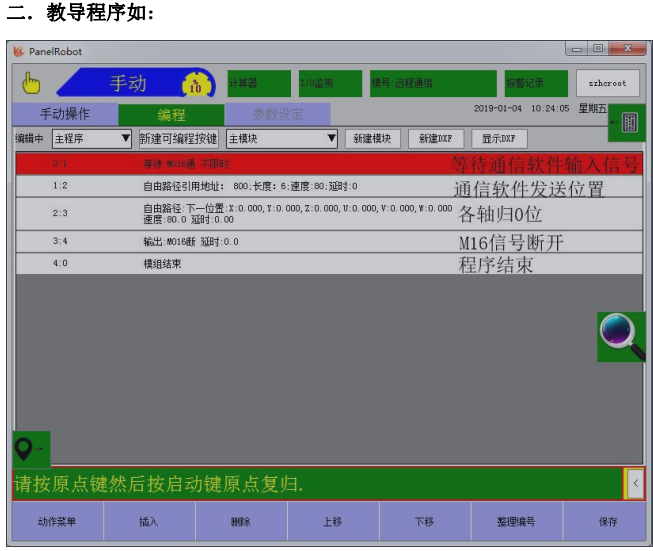
Task: Click the 新建DXF button
Action: pyautogui.click(x=435, y=139)
